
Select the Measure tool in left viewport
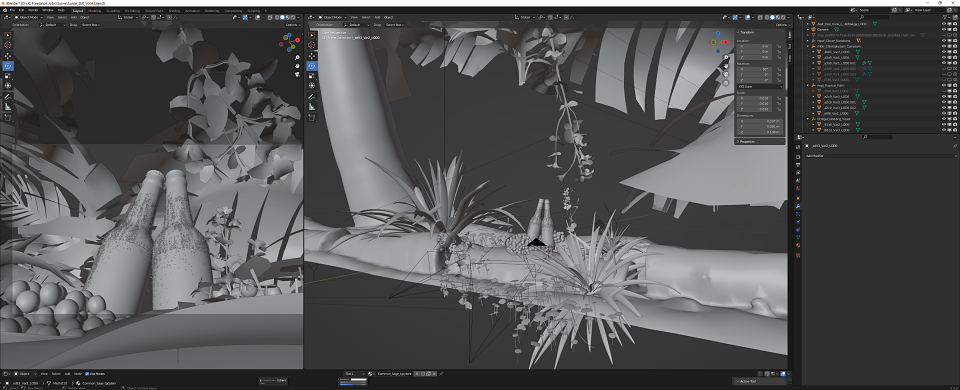tap(8, 106)
